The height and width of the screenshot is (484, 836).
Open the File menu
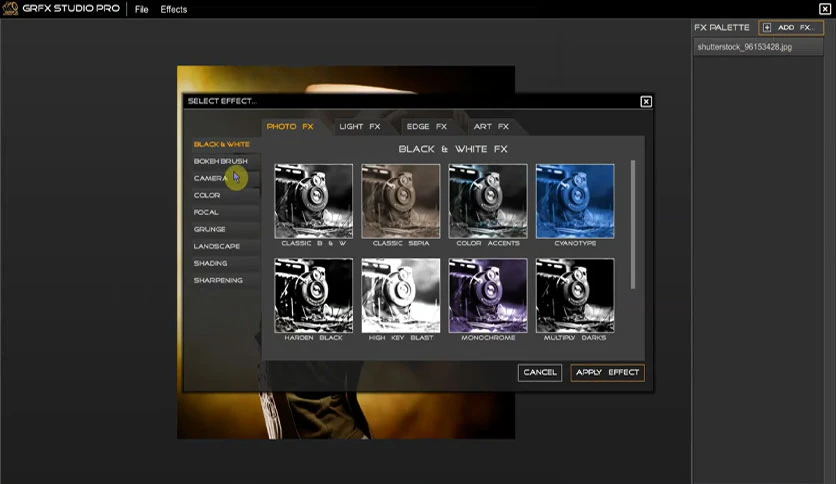pyautogui.click(x=141, y=9)
